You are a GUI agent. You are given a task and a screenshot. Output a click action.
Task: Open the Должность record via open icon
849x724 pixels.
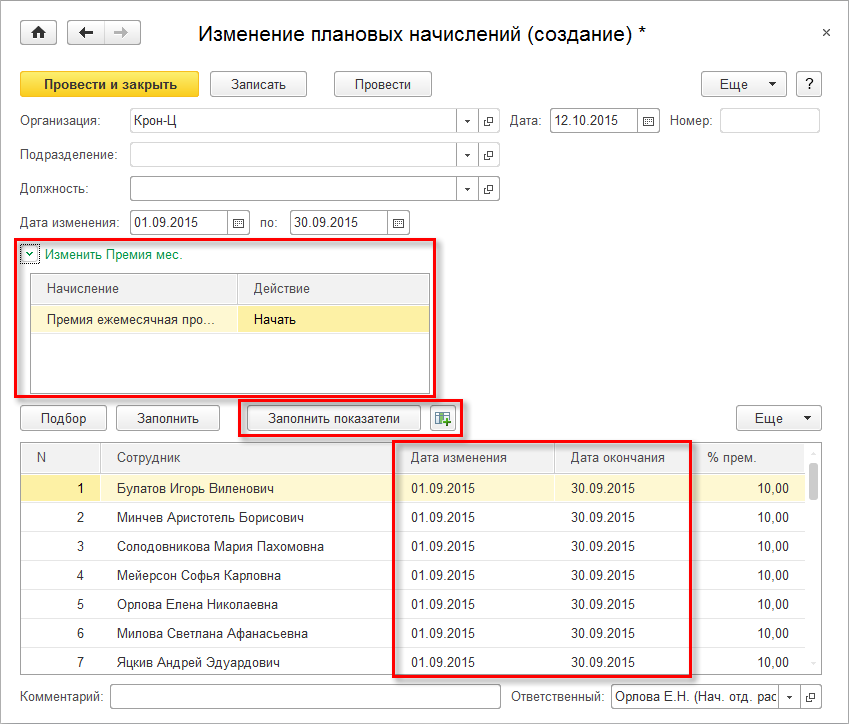488,189
